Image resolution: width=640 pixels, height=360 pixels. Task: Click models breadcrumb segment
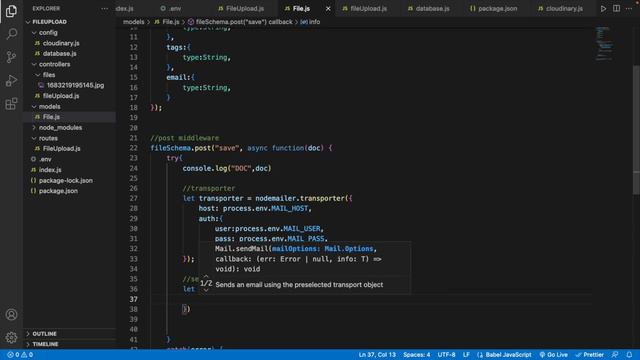point(133,22)
